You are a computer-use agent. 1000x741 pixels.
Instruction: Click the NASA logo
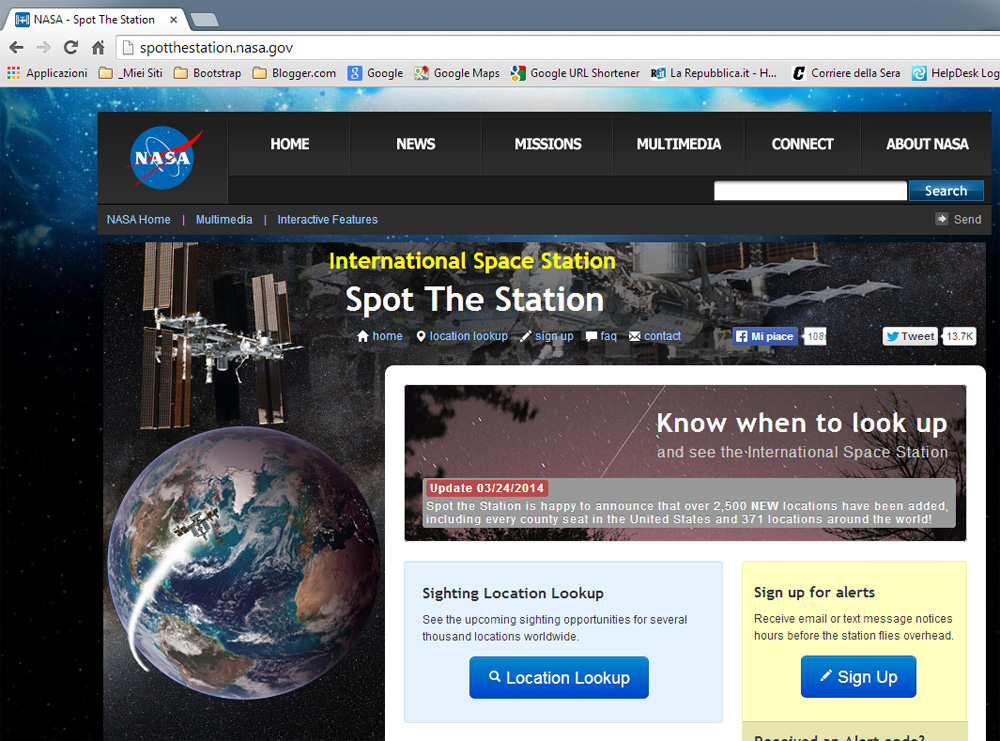163,158
